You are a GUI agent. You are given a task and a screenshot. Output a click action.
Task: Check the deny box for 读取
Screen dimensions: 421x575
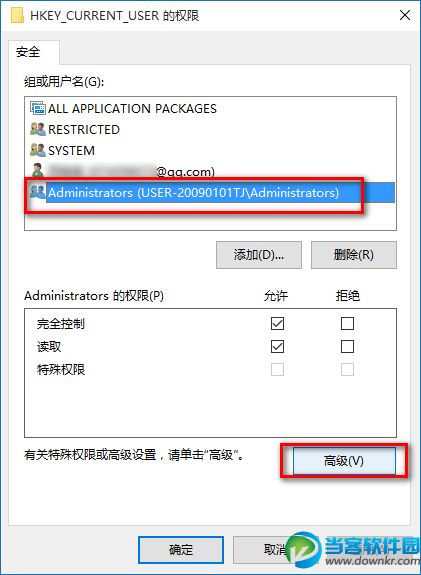347,347
